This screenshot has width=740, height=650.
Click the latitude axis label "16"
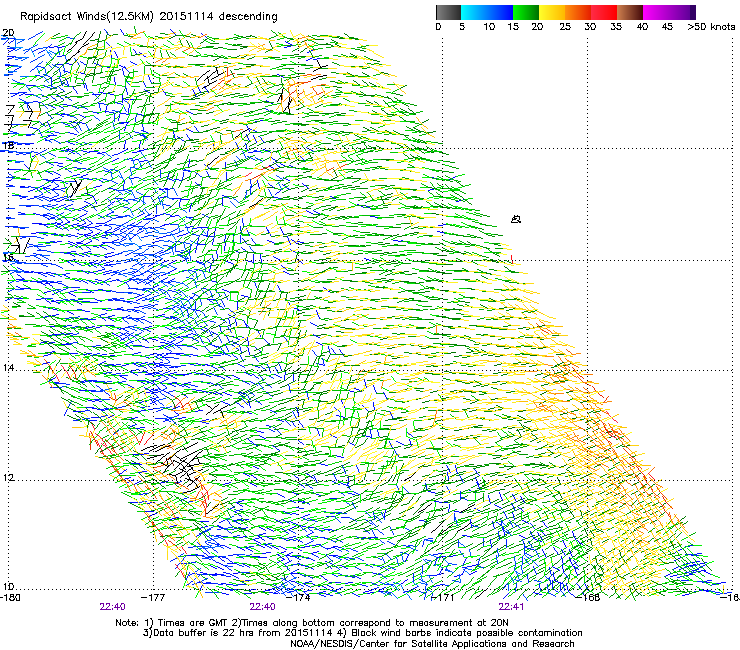pos(8,258)
